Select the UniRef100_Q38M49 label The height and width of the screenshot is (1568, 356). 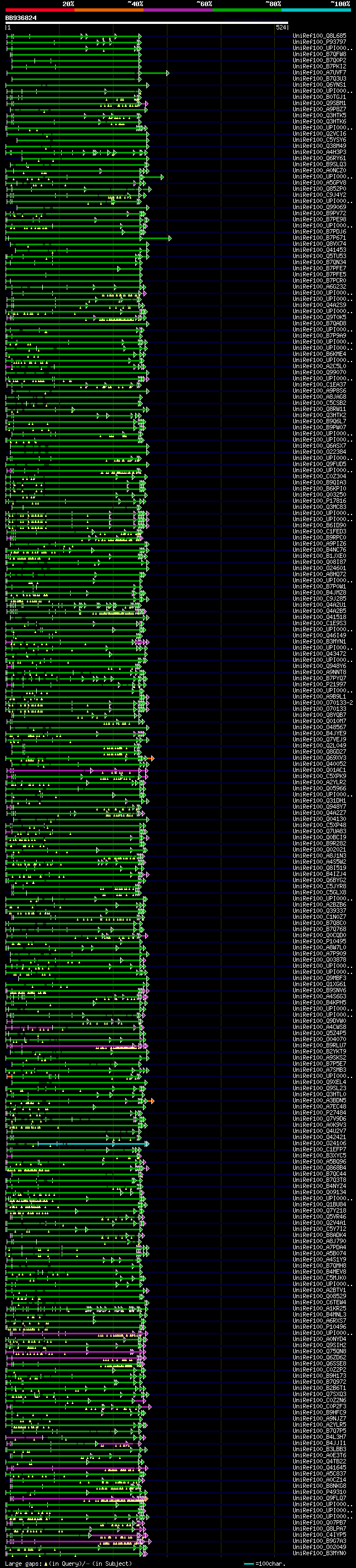(319, 146)
